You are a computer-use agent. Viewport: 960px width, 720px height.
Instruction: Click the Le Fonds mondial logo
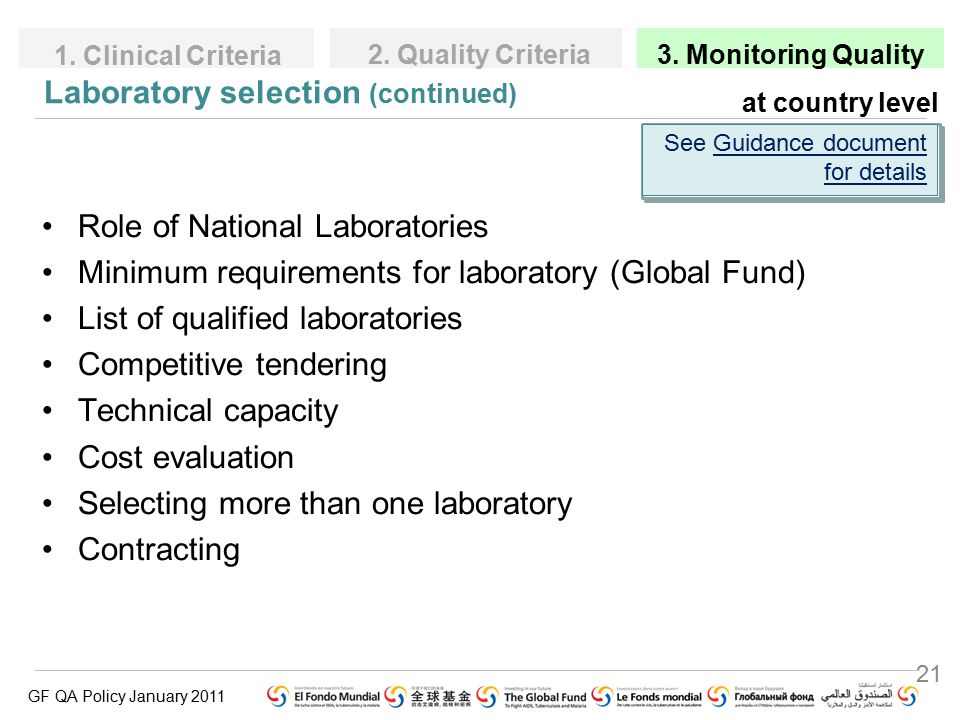click(x=647, y=696)
